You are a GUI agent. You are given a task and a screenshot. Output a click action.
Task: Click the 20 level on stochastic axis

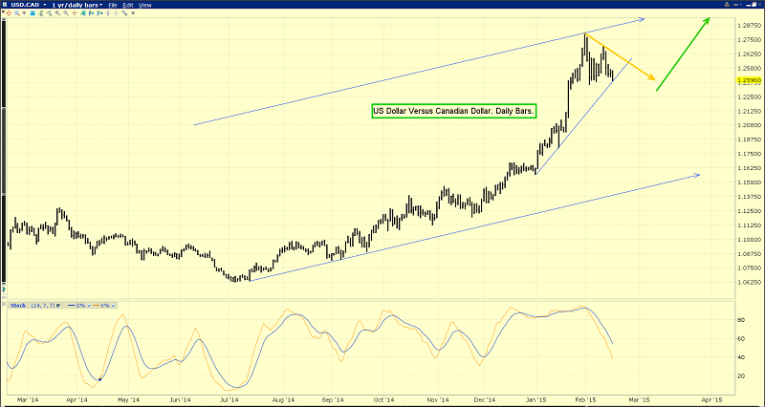(x=740, y=376)
